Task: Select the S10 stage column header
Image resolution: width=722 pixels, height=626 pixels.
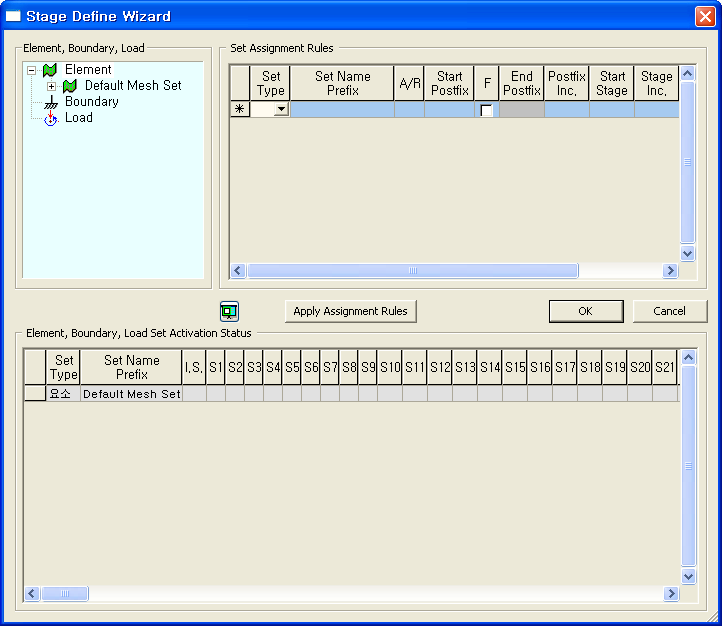Action: pos(390,368)
